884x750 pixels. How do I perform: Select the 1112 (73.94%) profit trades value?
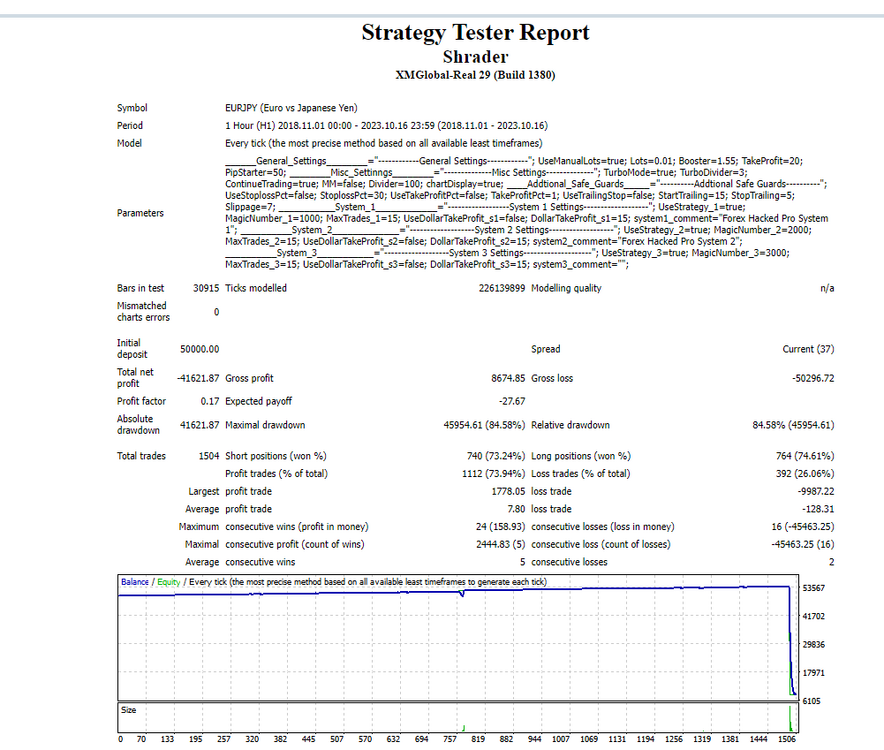[493, 474]
